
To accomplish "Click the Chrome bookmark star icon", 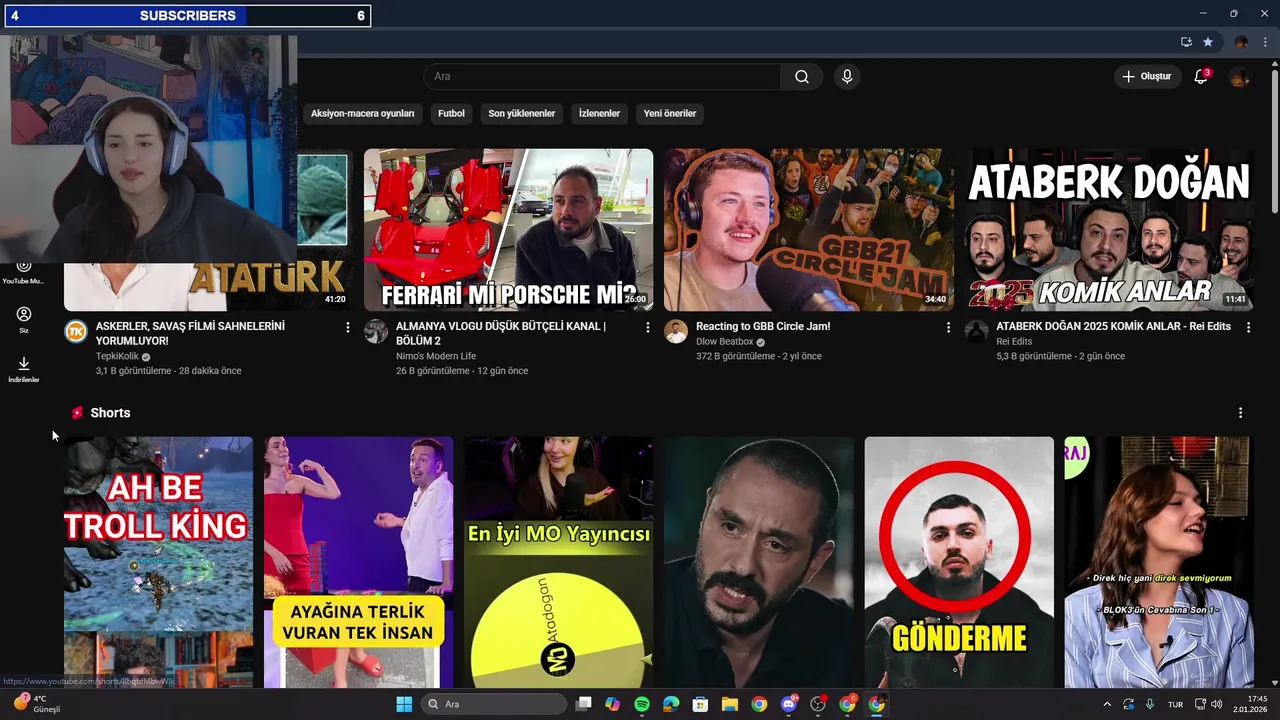I will [x=1208, y=42].
